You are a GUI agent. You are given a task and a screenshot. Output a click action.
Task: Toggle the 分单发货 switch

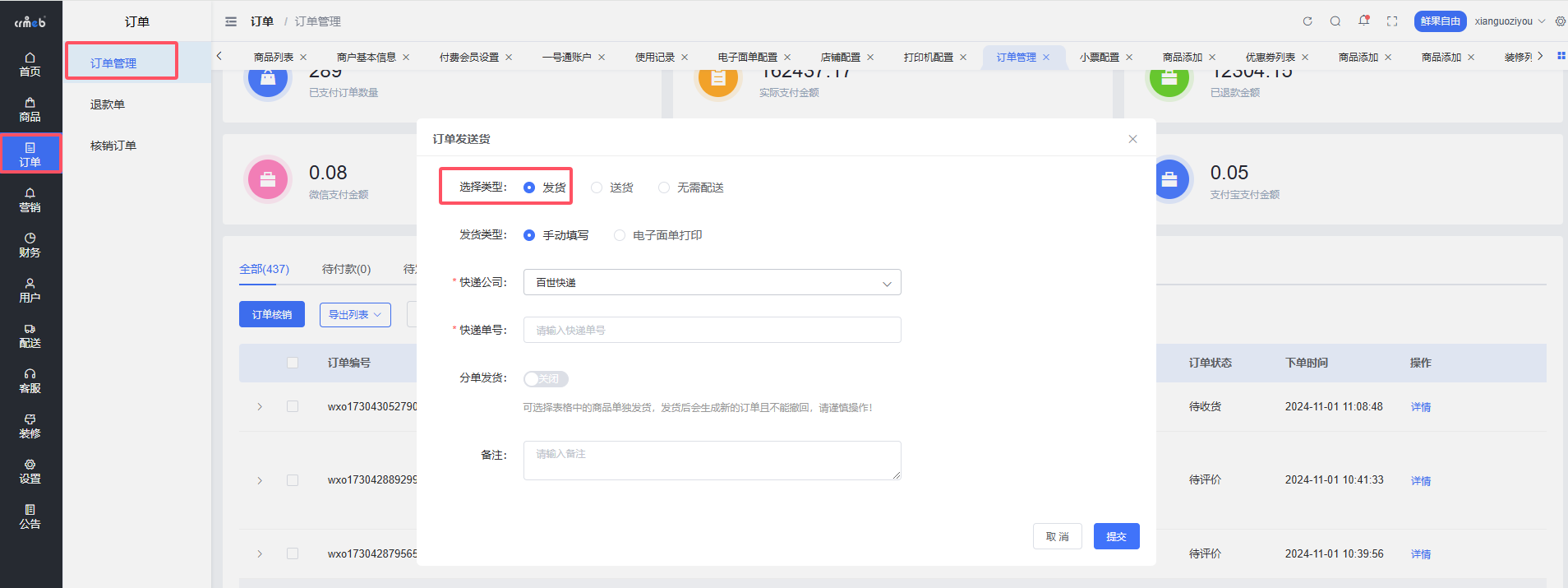546,379
